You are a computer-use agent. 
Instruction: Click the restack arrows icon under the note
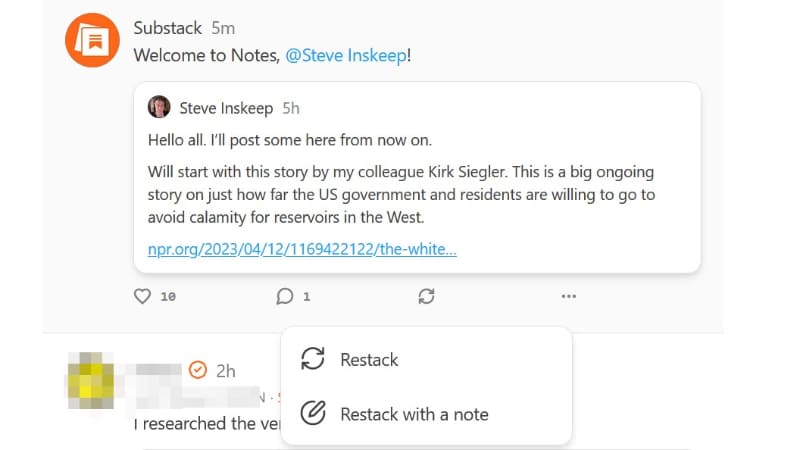coord(427,296)
